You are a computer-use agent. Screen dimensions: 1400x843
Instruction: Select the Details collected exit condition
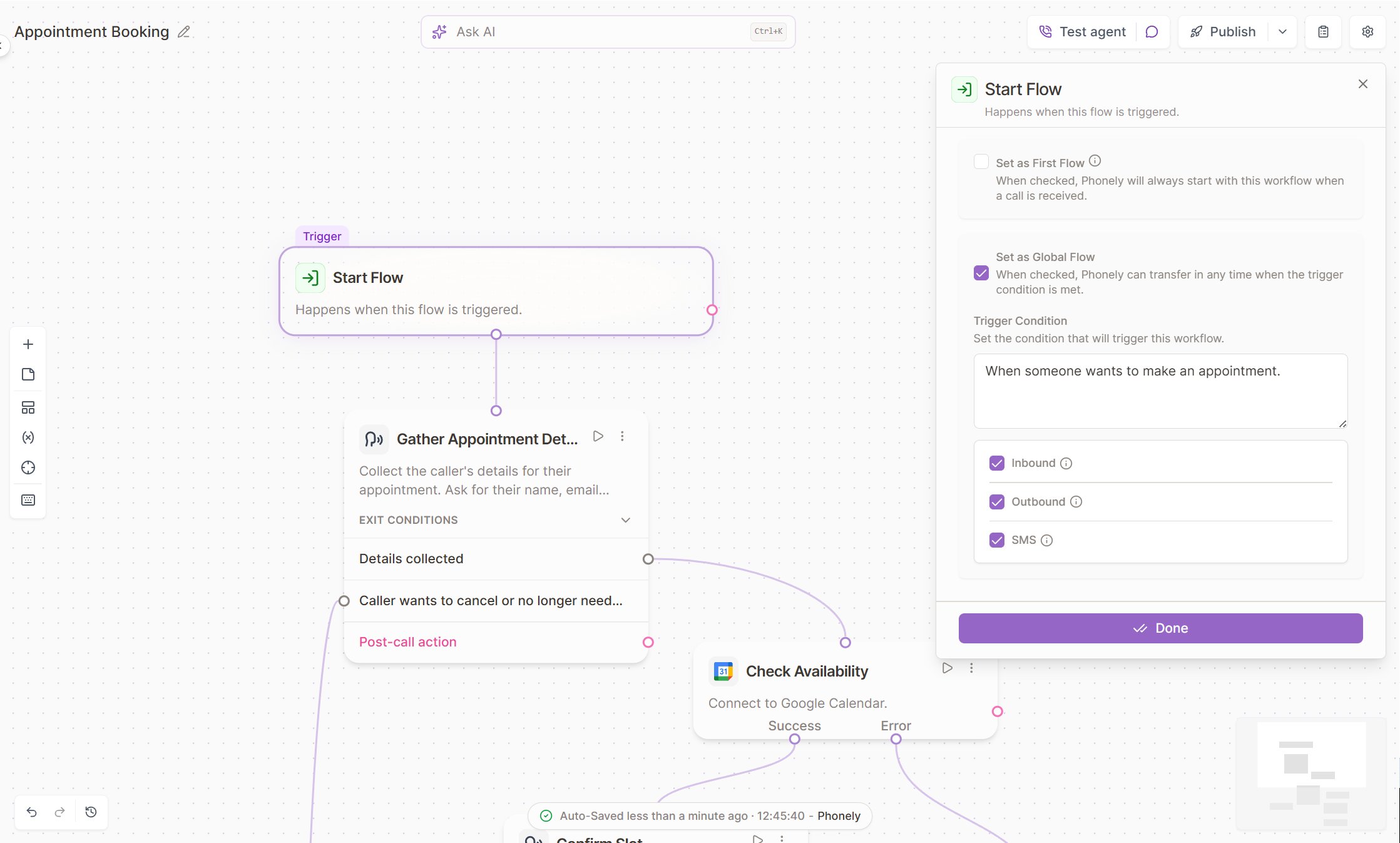point(496,559)
